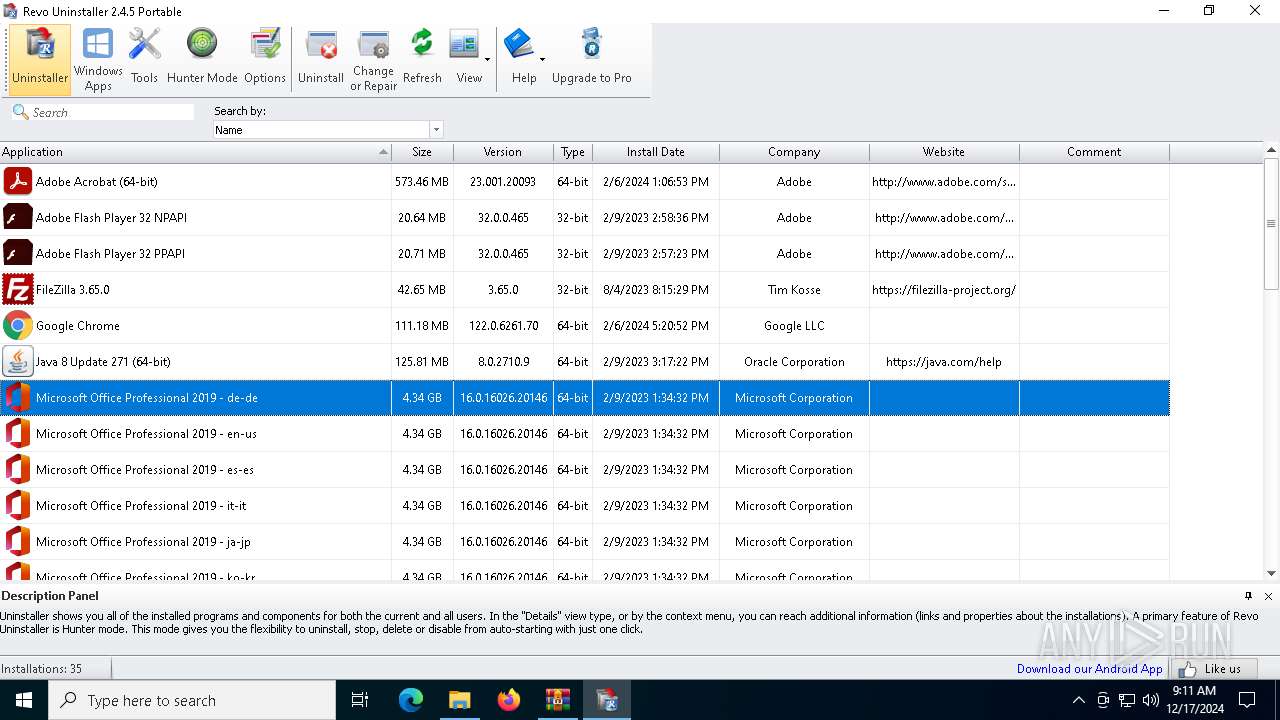The width and height of the screenshot is (1280, 720).
Task: Click the View toolbar icon
Action: [x=464, y=46]
